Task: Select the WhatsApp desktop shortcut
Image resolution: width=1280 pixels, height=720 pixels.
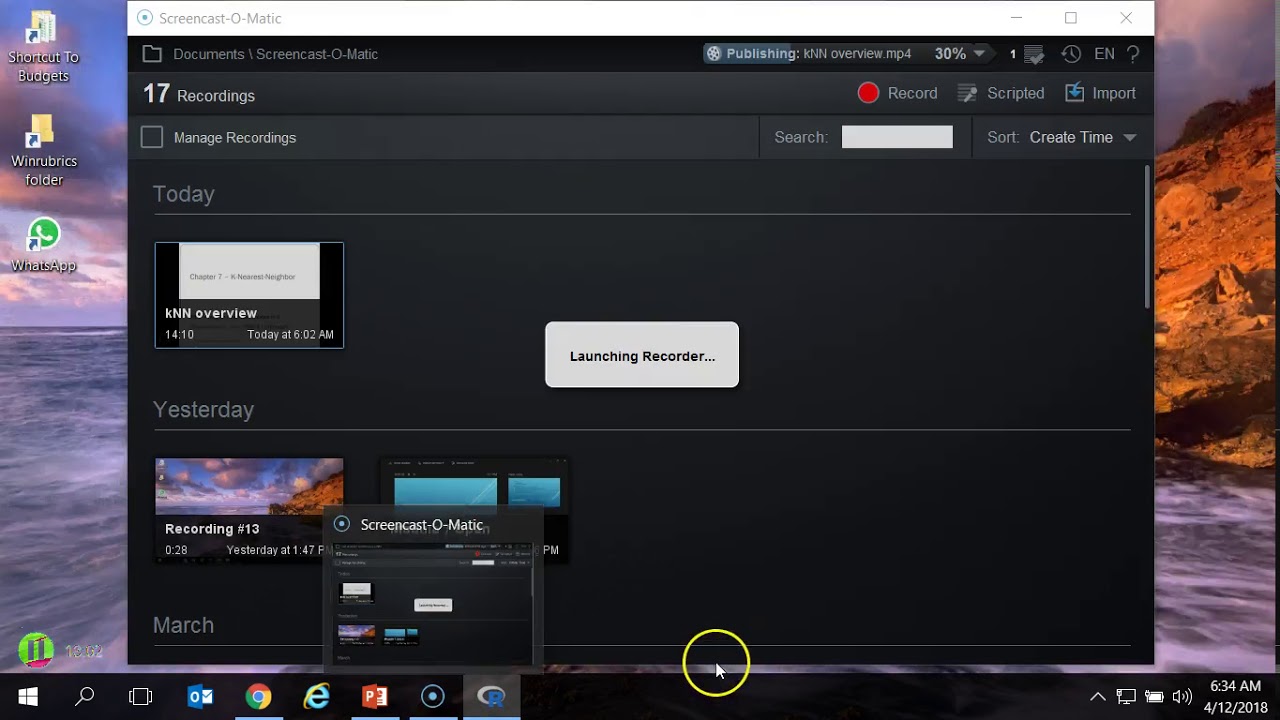Action: (43, 246)
